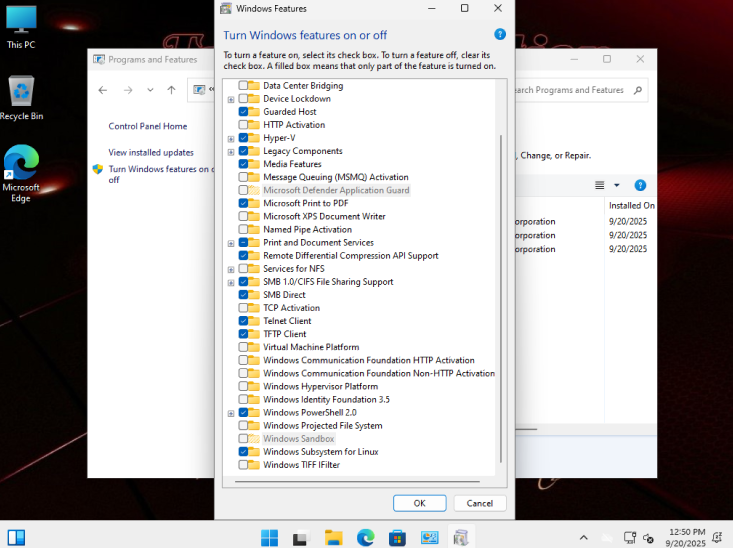733x548 pixels.
Task: Click help icon in Programs and Features window
Action: 640,185
